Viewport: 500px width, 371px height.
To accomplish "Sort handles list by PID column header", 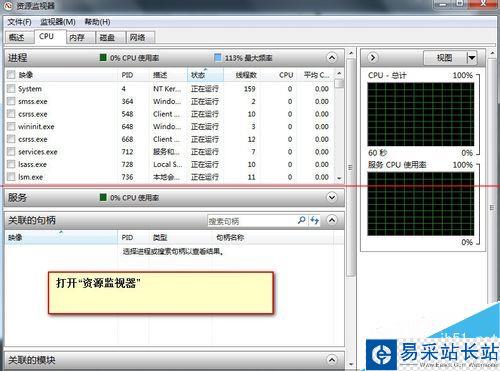I will 133,238.
